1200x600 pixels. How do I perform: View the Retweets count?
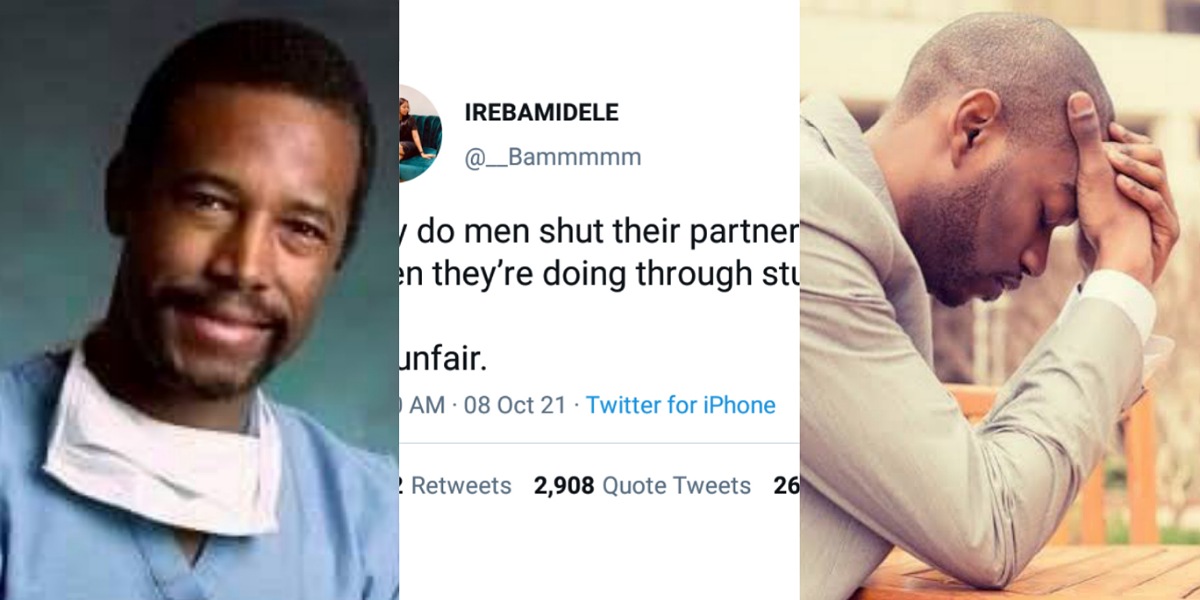(x=455, y=486)
